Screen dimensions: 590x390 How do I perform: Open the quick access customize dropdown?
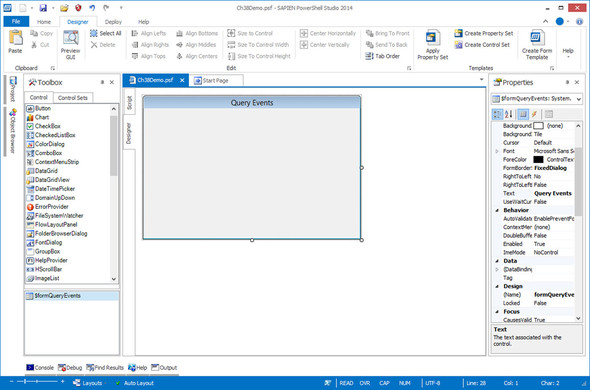121,8
